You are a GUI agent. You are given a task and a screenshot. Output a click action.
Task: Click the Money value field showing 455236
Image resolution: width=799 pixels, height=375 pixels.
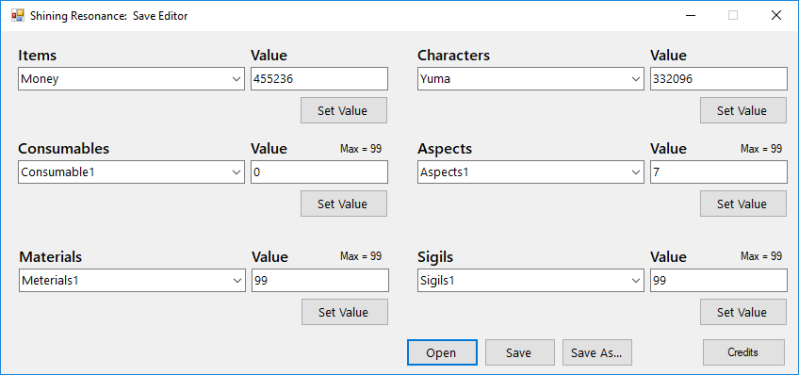[x=319, y=79]
